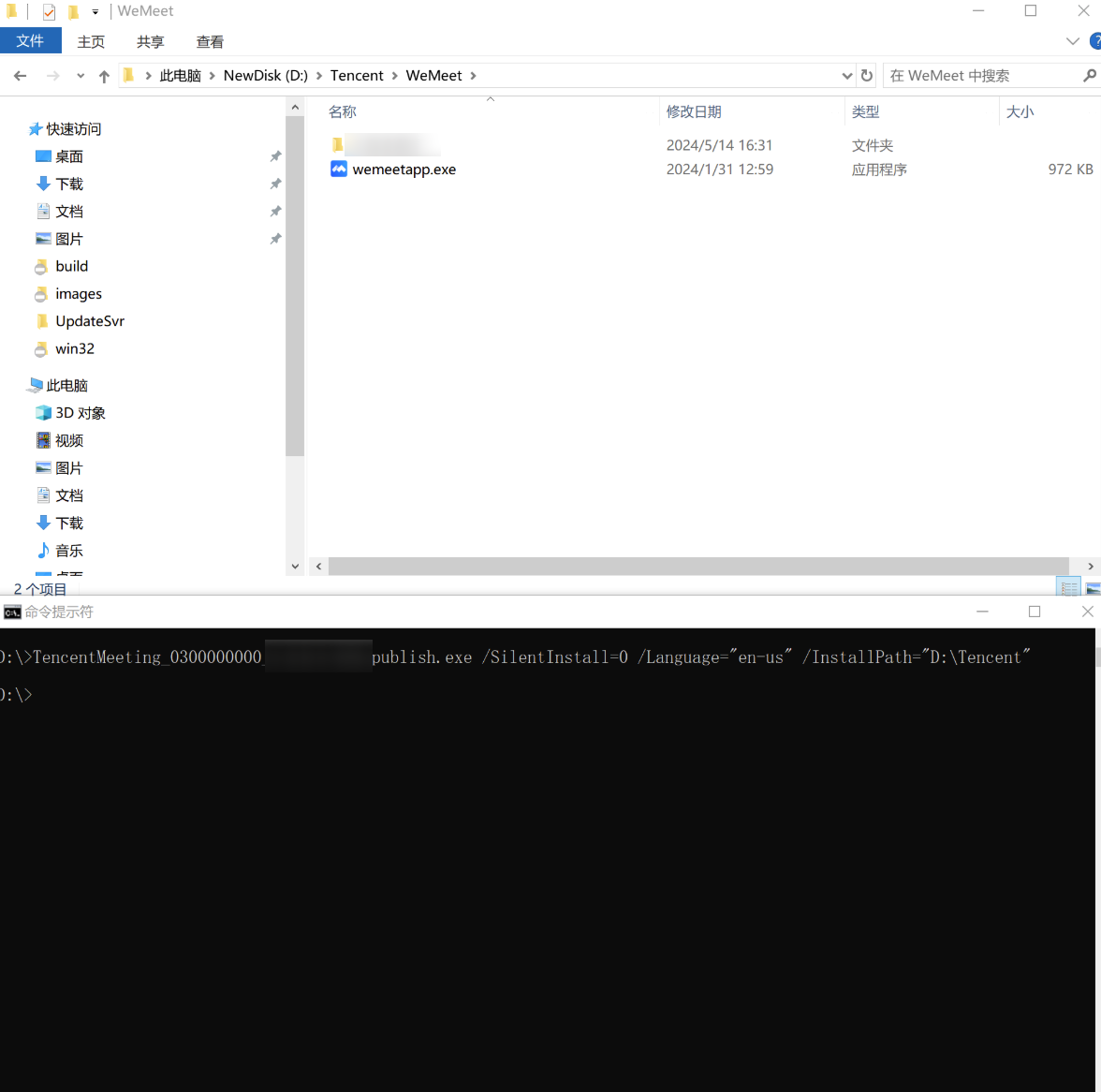This screenshot has height=1092, width=1101.
Task: Switch to the 共享 ribbon tab
Action: tap(150, 41)
